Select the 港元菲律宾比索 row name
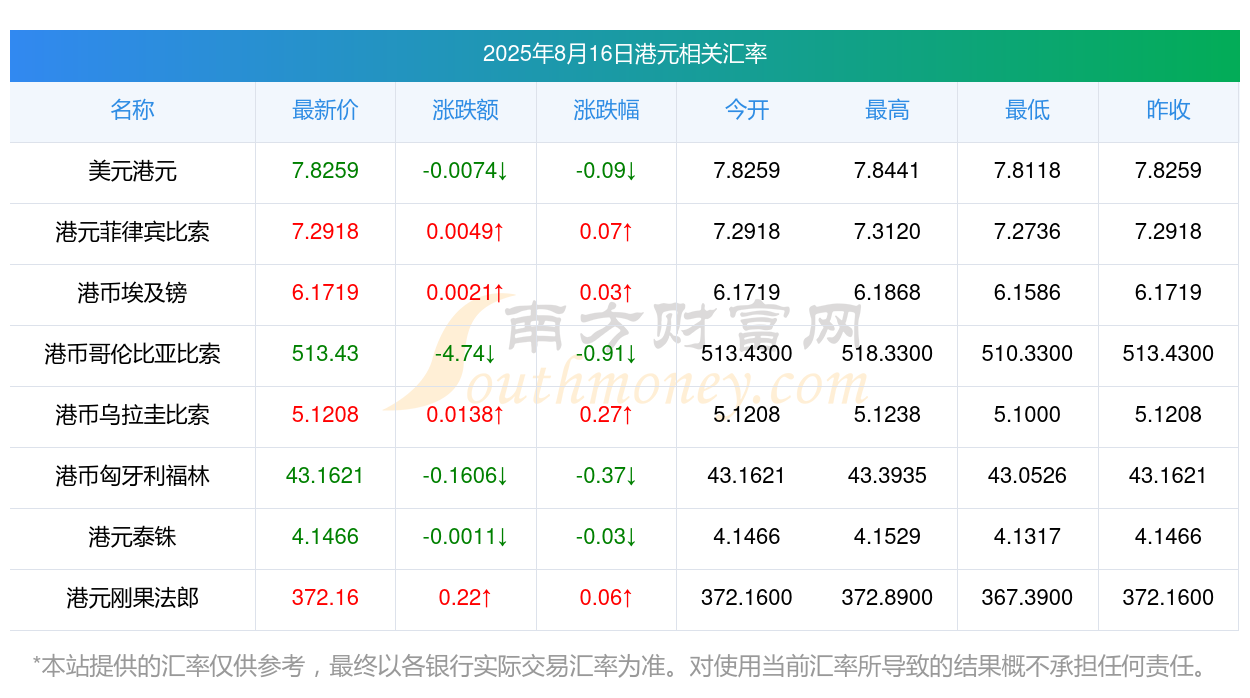 (x=132, y=232)
